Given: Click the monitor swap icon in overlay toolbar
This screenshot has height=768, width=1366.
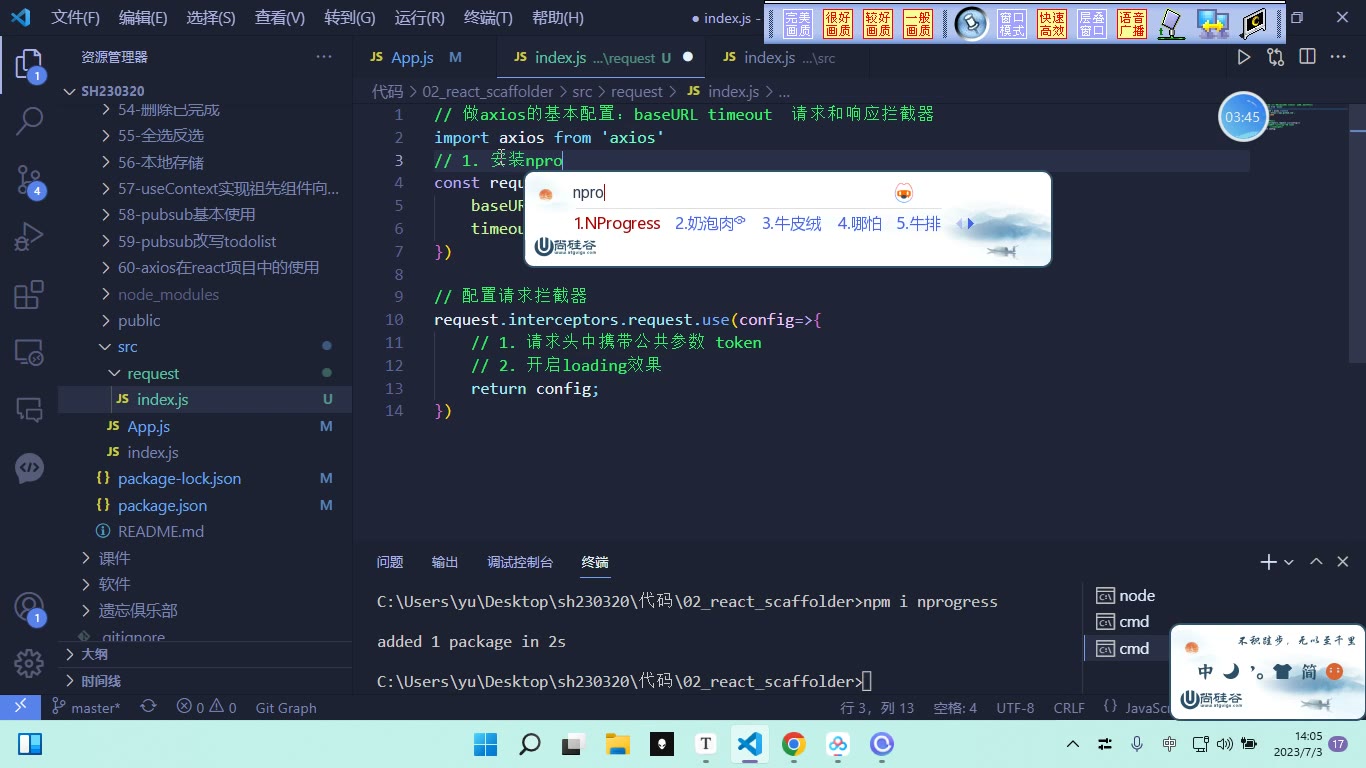Looking at the screenshot, I should (1214, 23).
